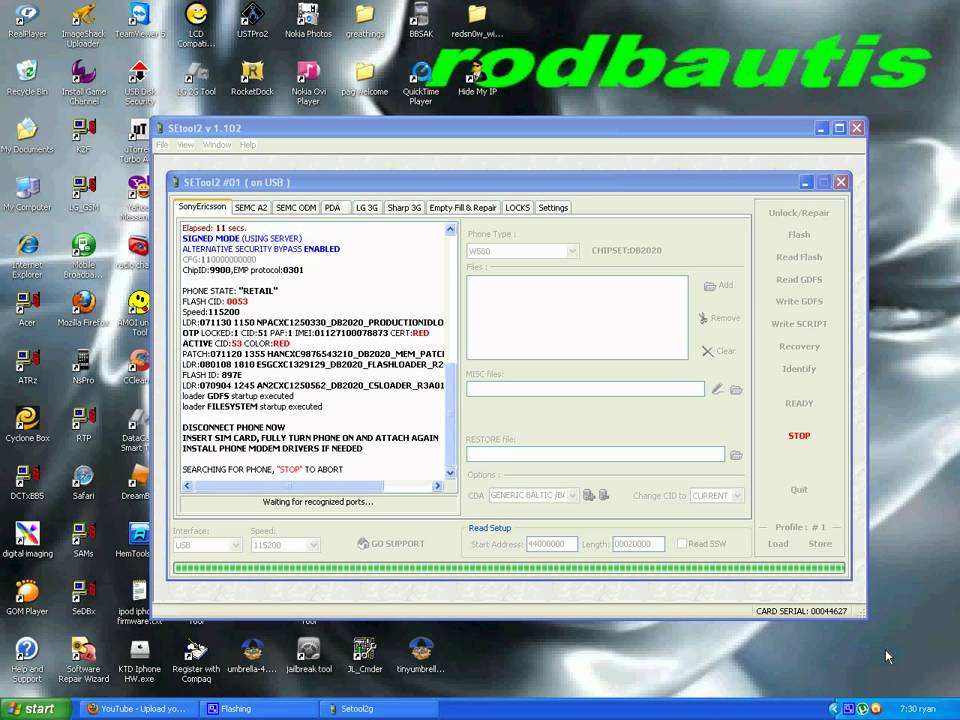Open the greathings folder icon
This screenshot has height=720, width=960.
click(x=365, y=20)
